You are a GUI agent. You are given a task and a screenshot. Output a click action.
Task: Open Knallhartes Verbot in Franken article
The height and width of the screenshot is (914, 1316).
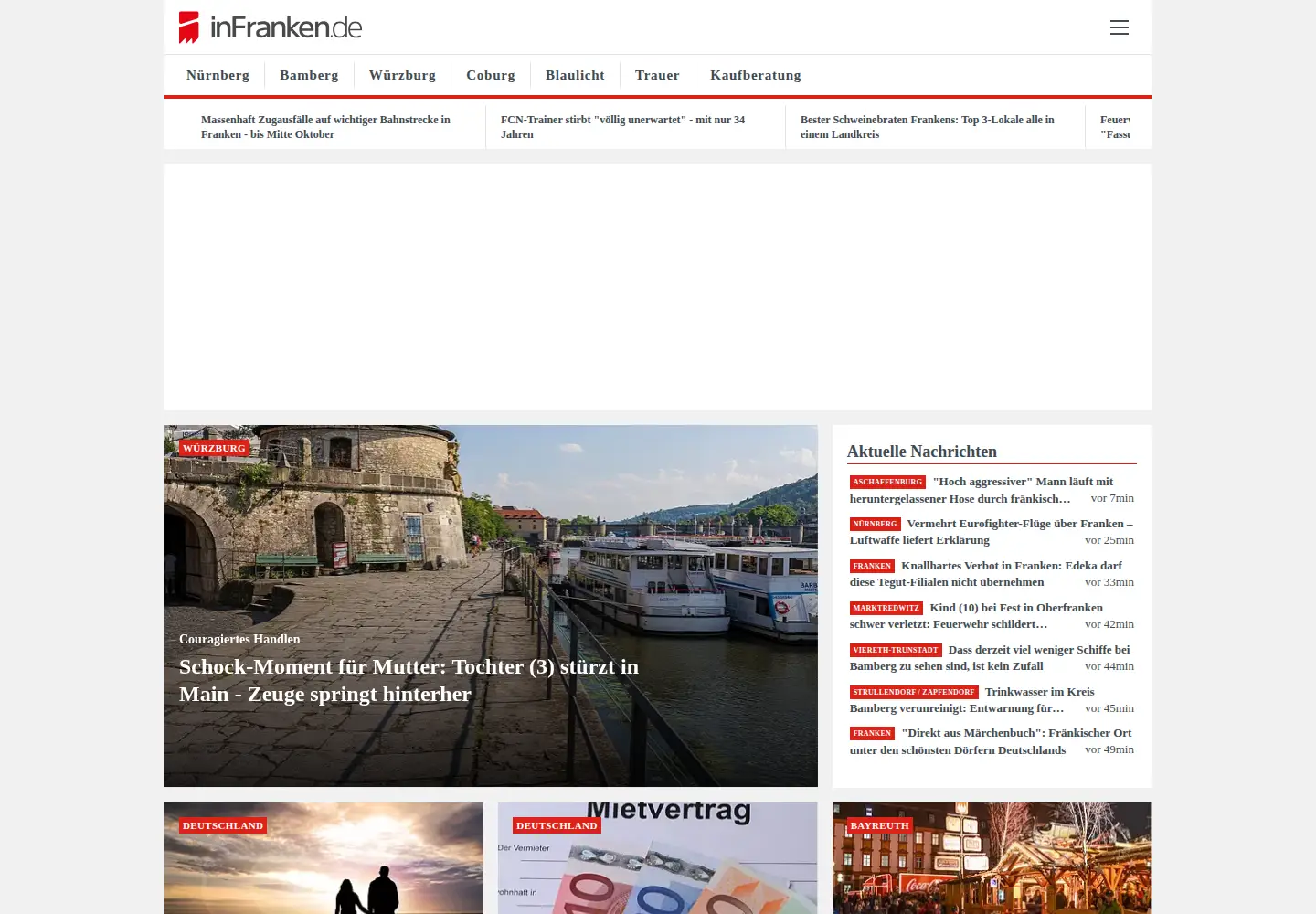tap(992, 574)
